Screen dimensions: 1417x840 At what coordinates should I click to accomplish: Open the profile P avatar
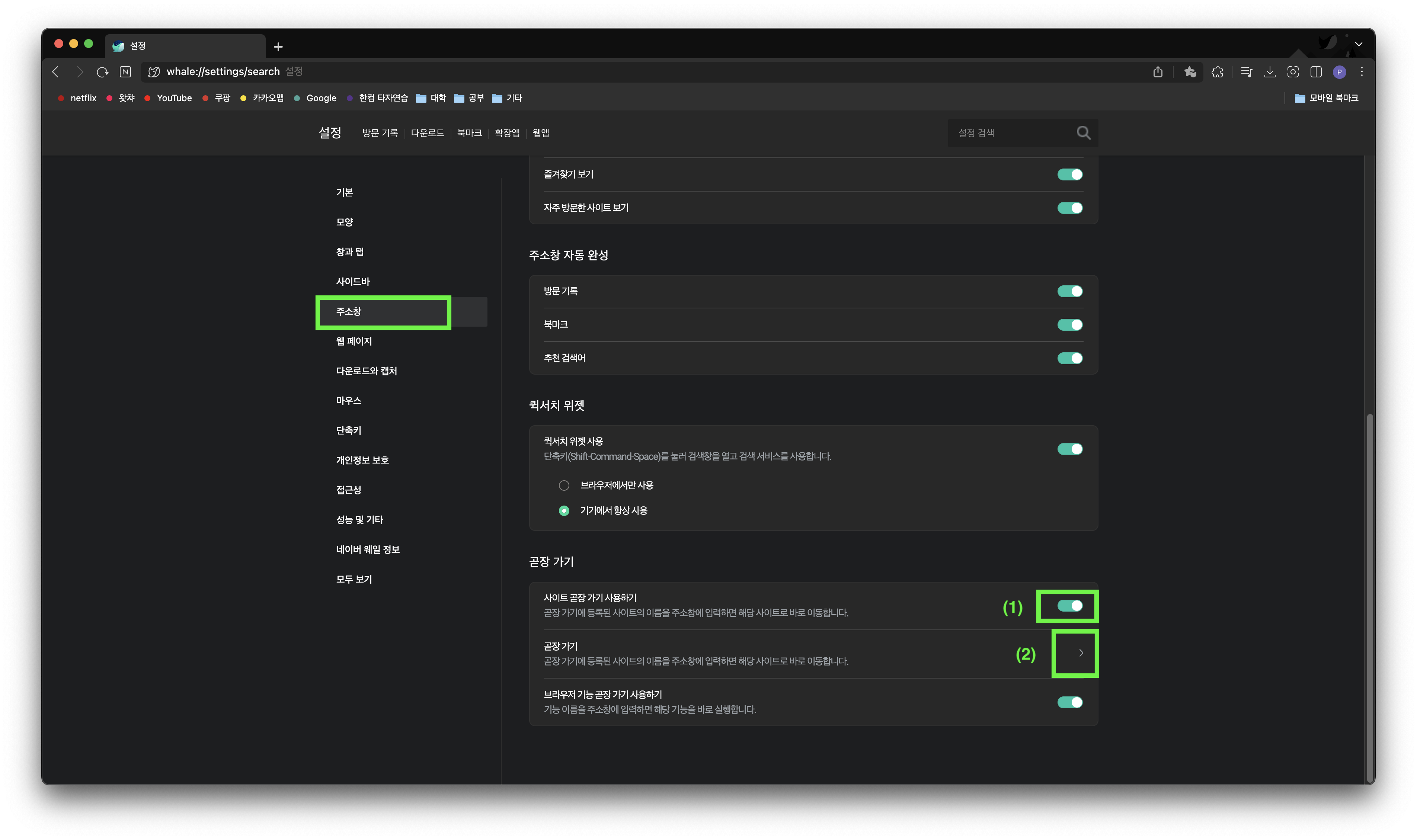tap(1340, 72)
